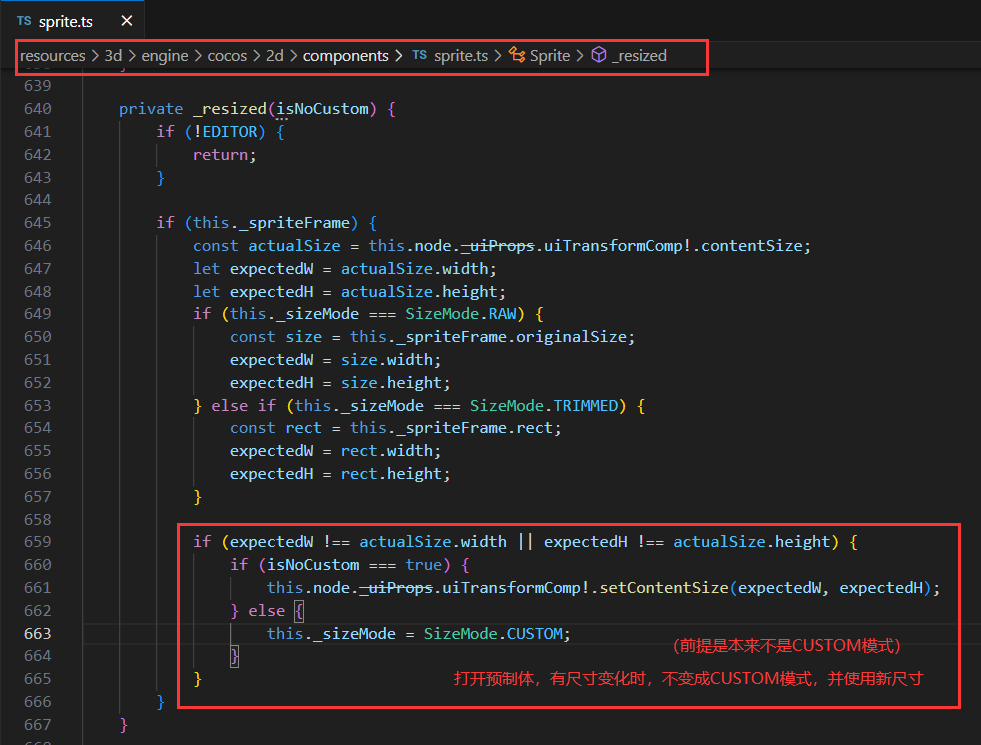
Task: Click 'SizeMode.RAW' on line 649
Action: coord(460,314)
